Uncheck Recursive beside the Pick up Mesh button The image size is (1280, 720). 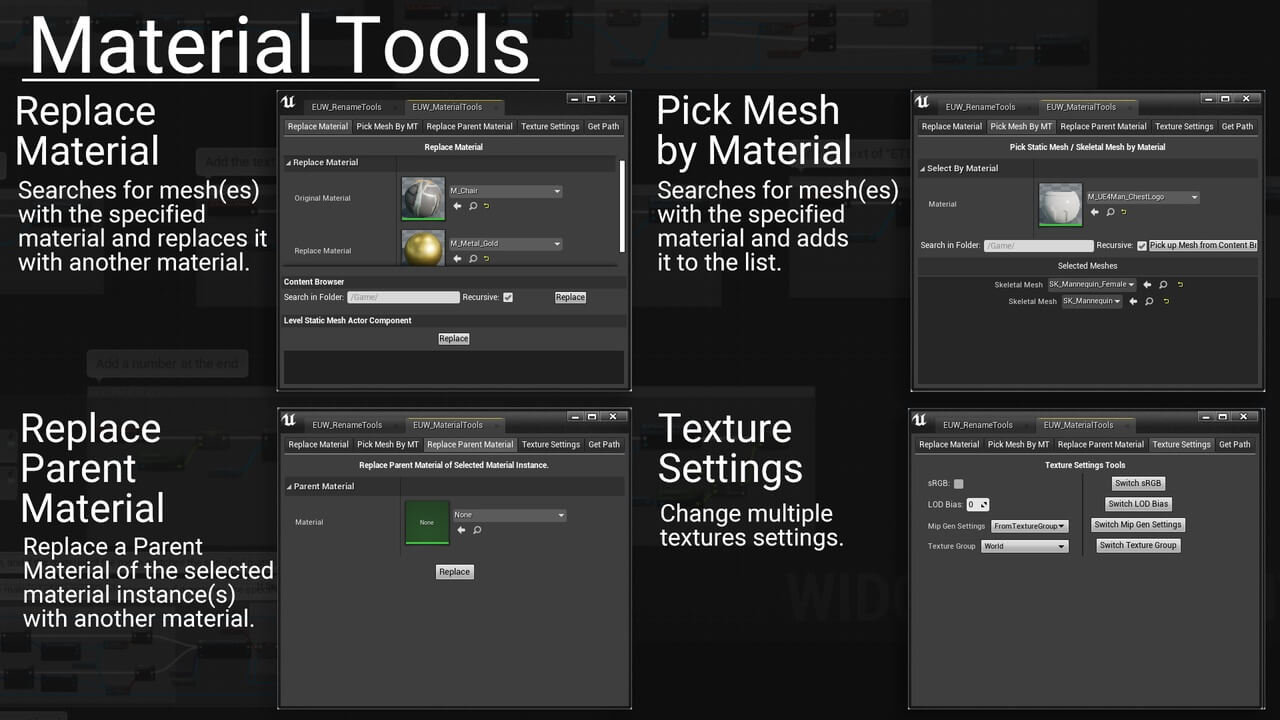(1142, 246)
